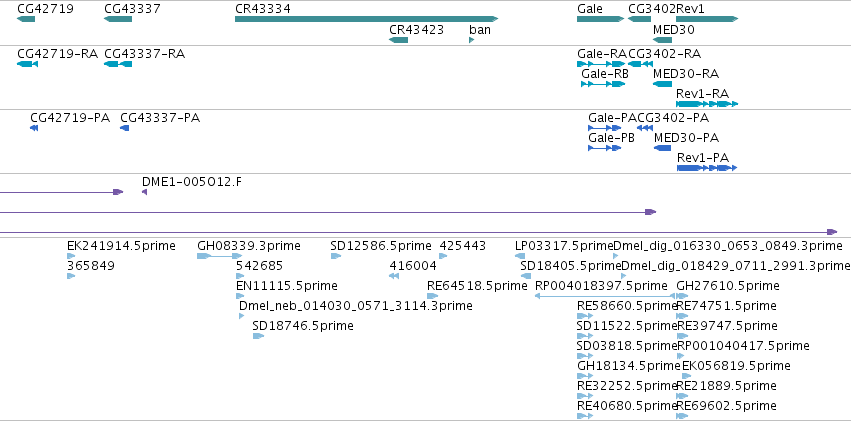The height and width of the screenshot is (421, 851).
Task: Select the long CR43334 gene bar
Action: 366,19
